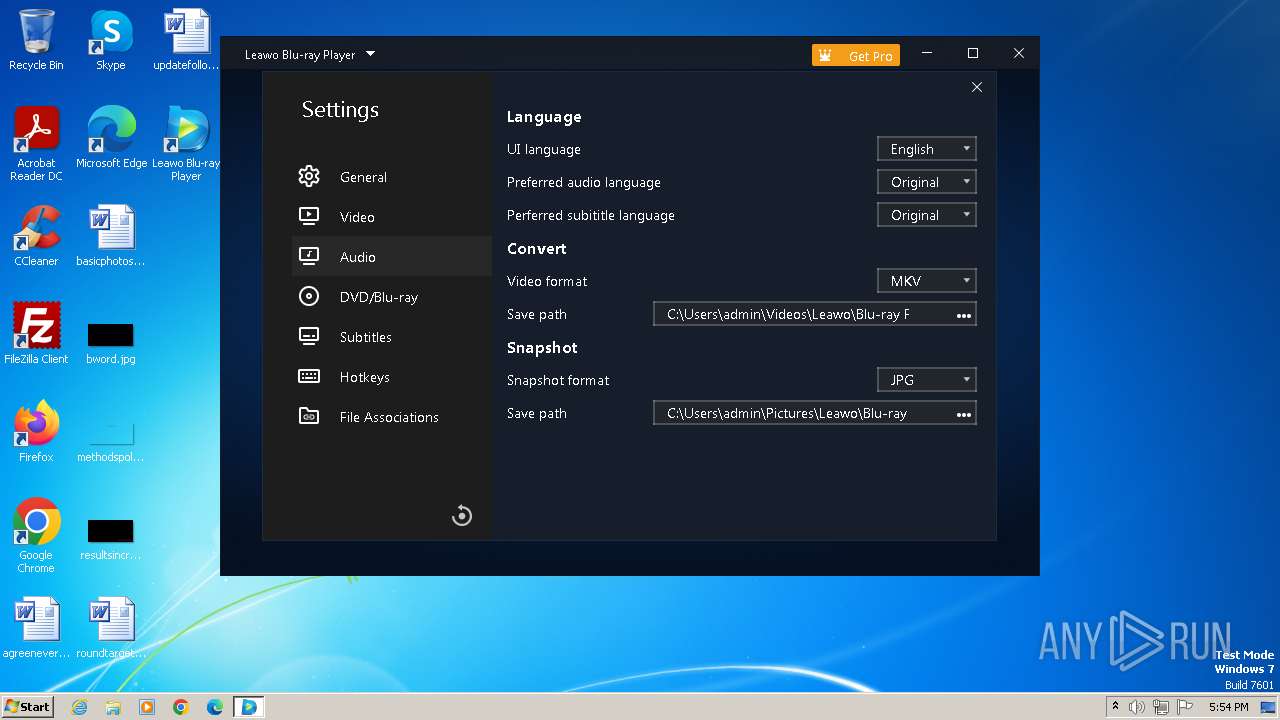Open the Preferred audio language dropdown

tap(927, 182)
